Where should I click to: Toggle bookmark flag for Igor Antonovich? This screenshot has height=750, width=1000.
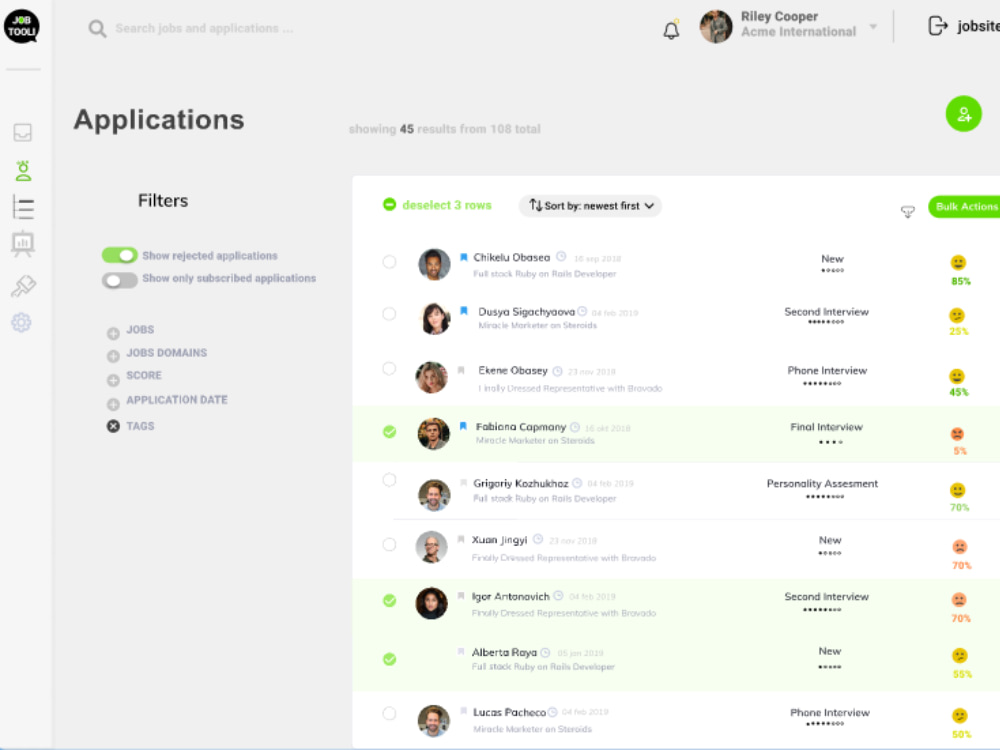coord(460,596)
